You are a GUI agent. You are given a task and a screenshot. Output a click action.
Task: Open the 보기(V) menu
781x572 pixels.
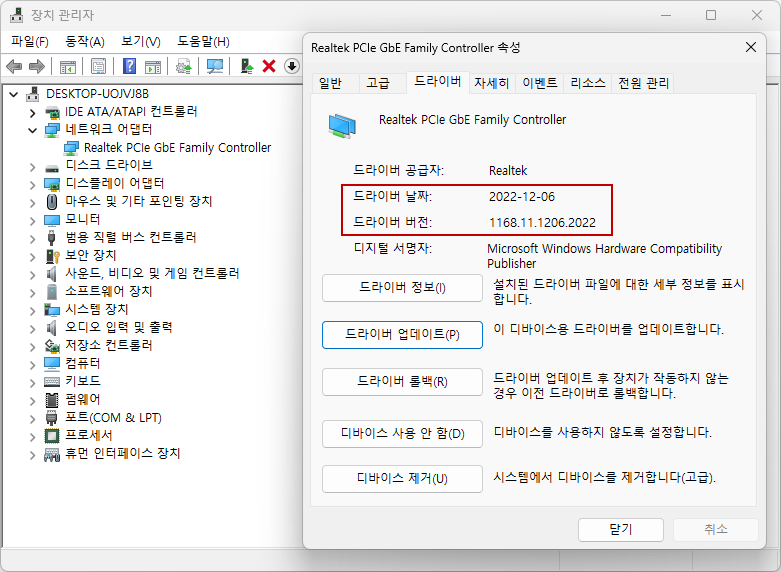coord(141,41)
